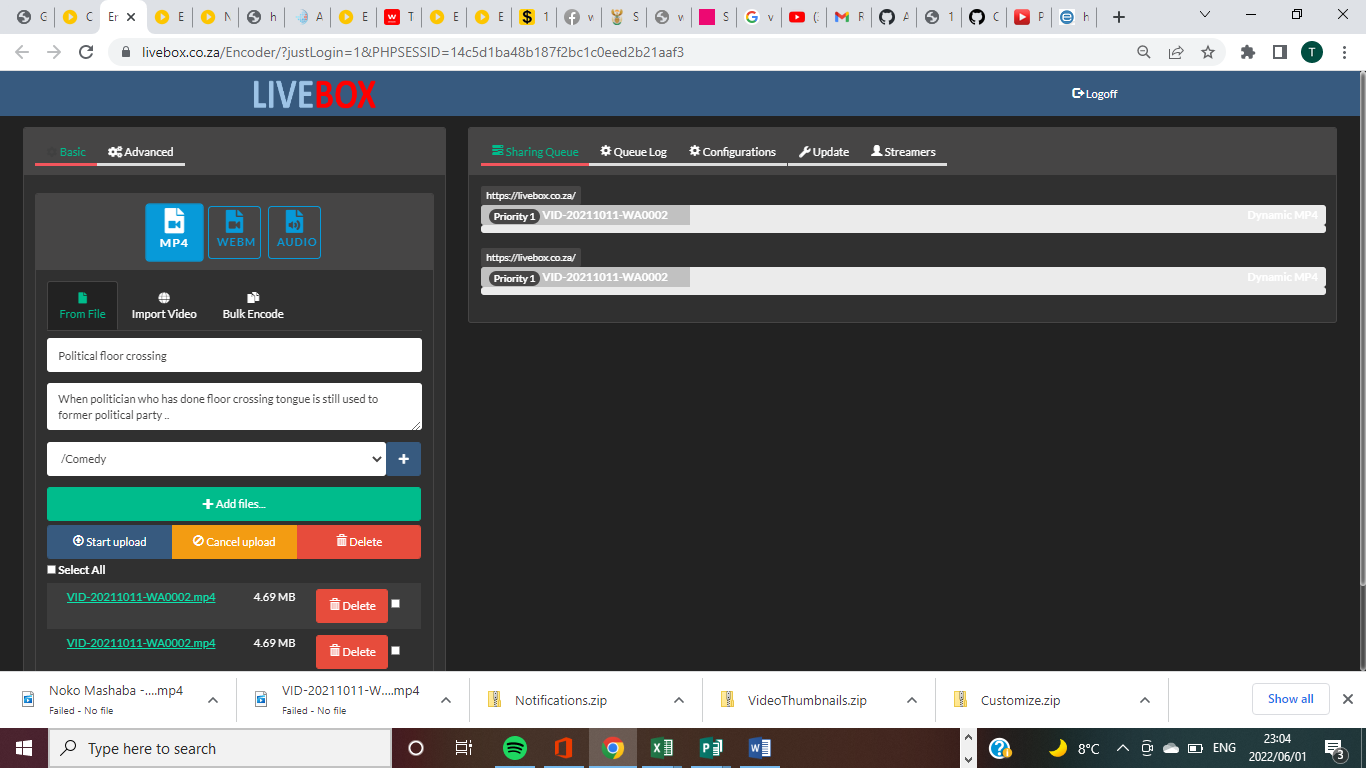This screenshot has width=1366, height=768.
Task: Switch to the Import Video tab
Action: (x=163, y=306)
